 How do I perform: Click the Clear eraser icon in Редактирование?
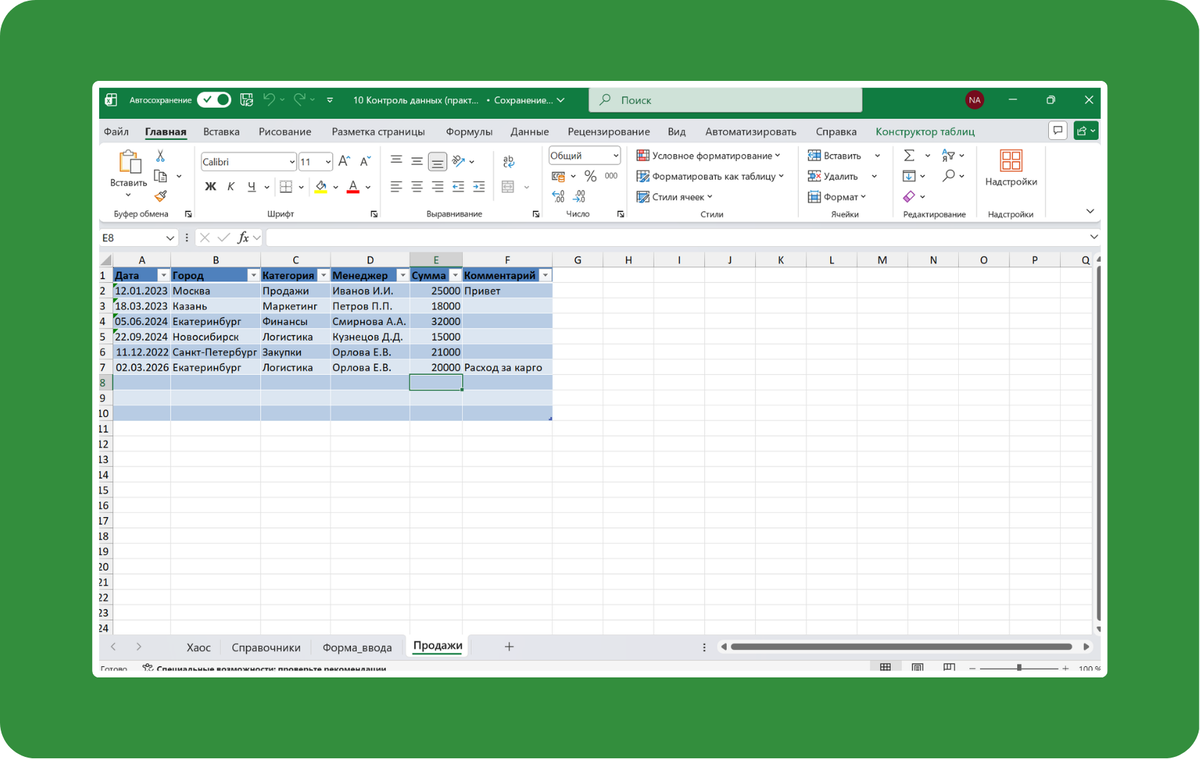tap(909, 197)
